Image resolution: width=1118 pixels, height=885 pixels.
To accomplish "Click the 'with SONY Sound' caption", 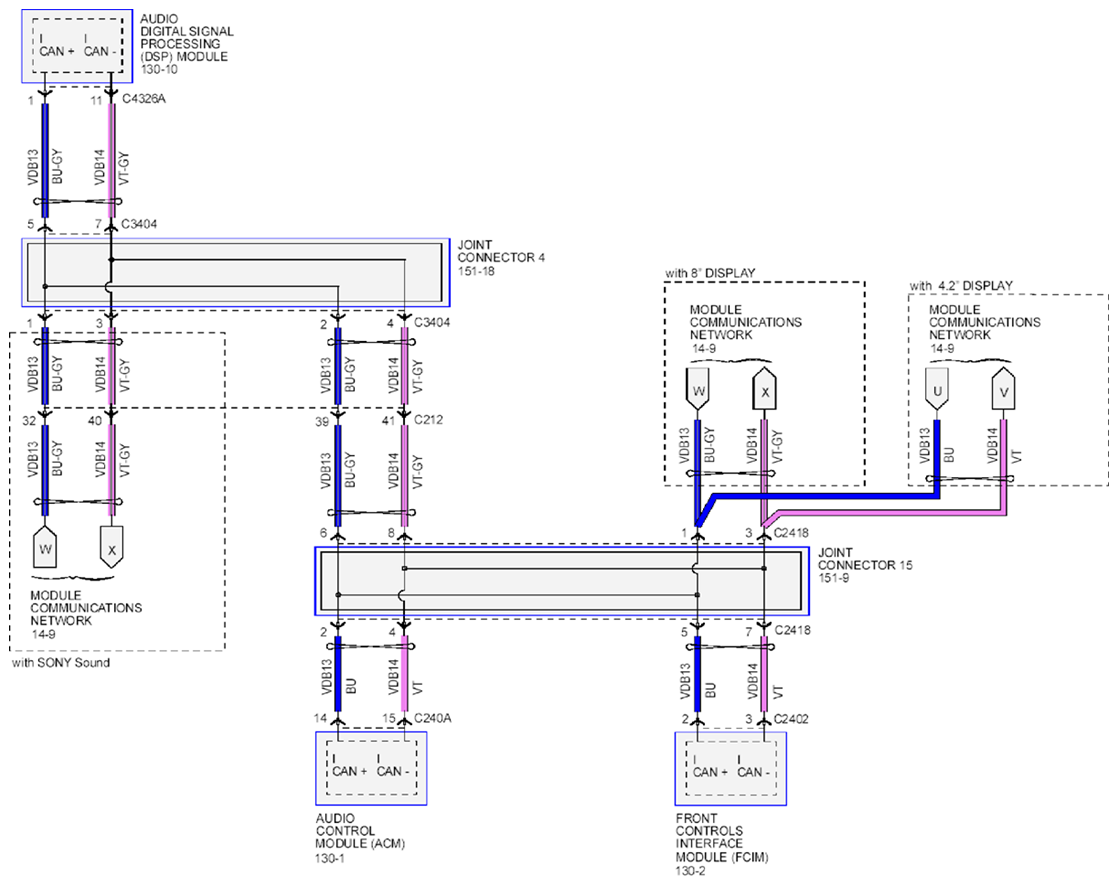I will tap(61, 663).
